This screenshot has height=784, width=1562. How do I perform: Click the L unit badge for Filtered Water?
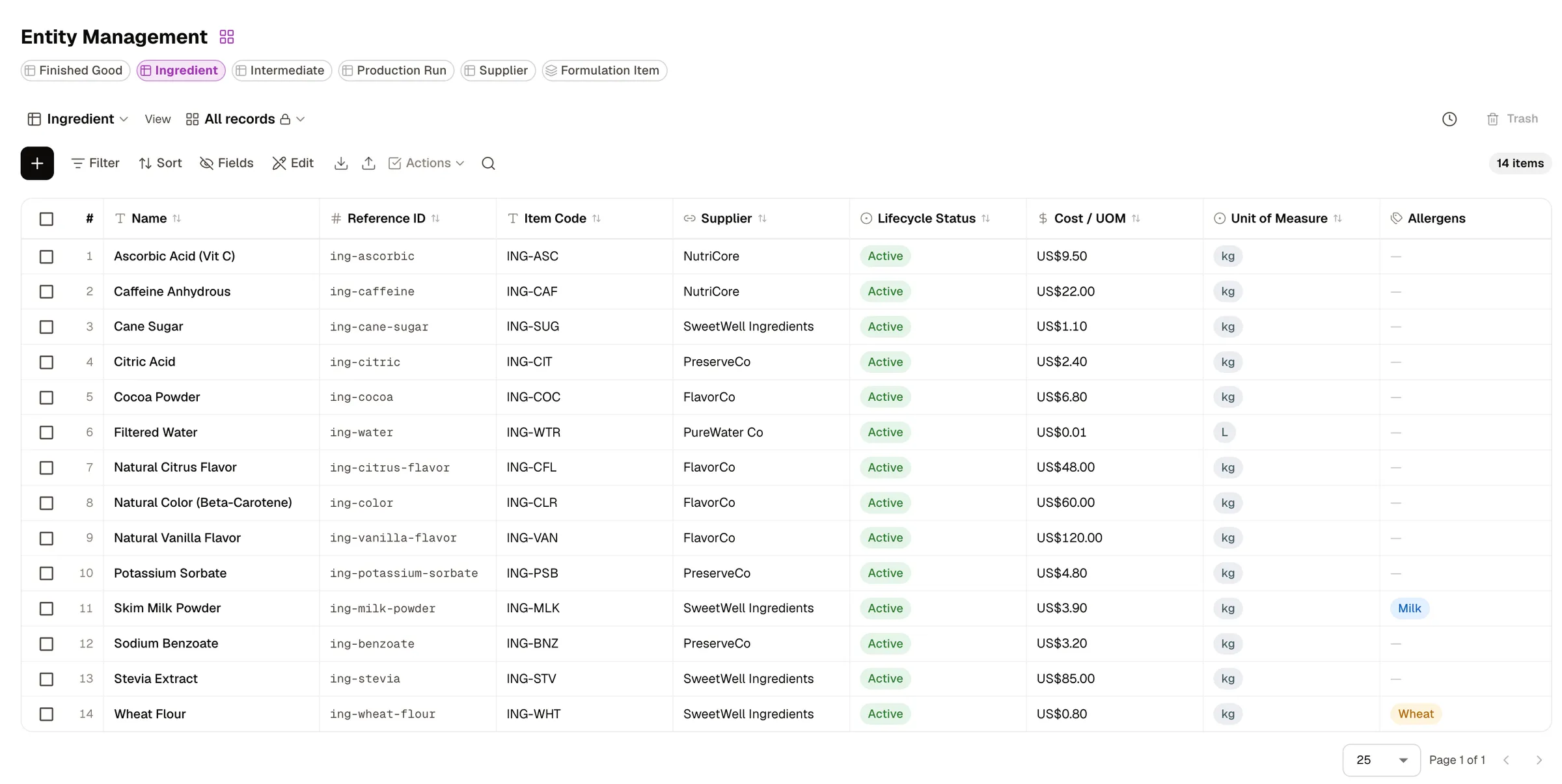point(1224,433)
